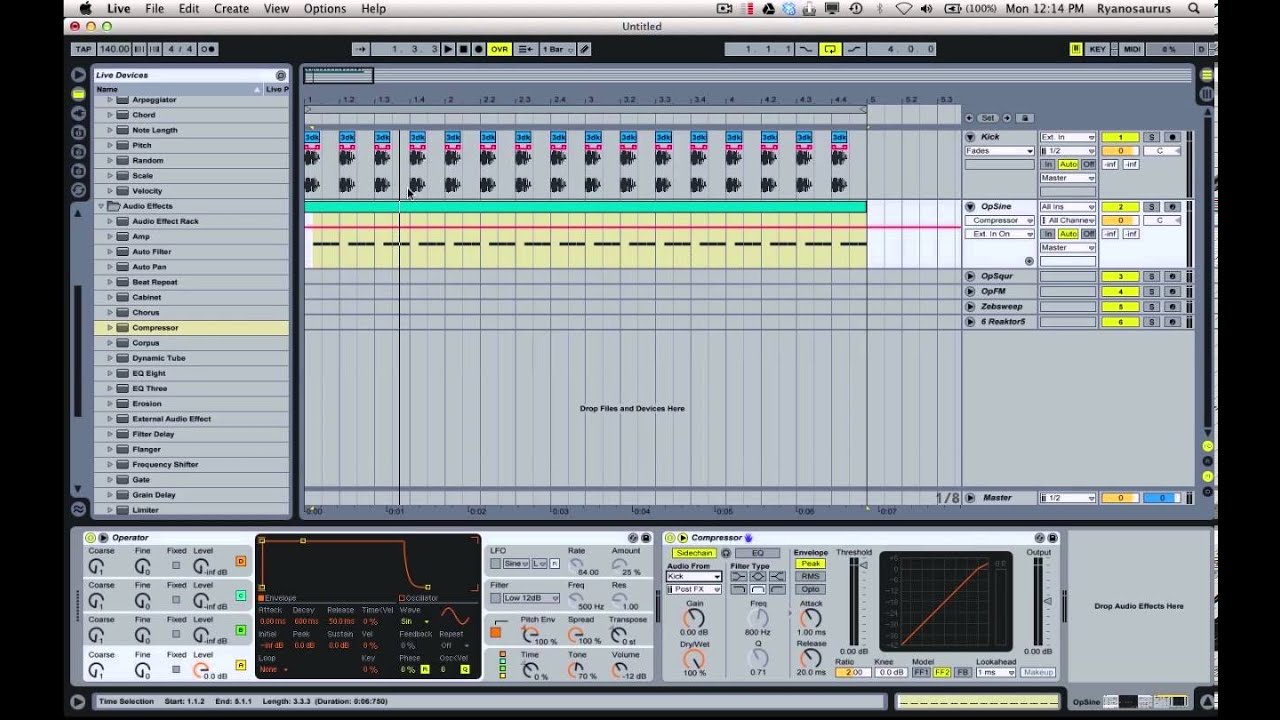This screenshot has width=1280, height=720.
Task: Click the tempo field 140.00
Action: pyautogui.click(x=114, y=49)
